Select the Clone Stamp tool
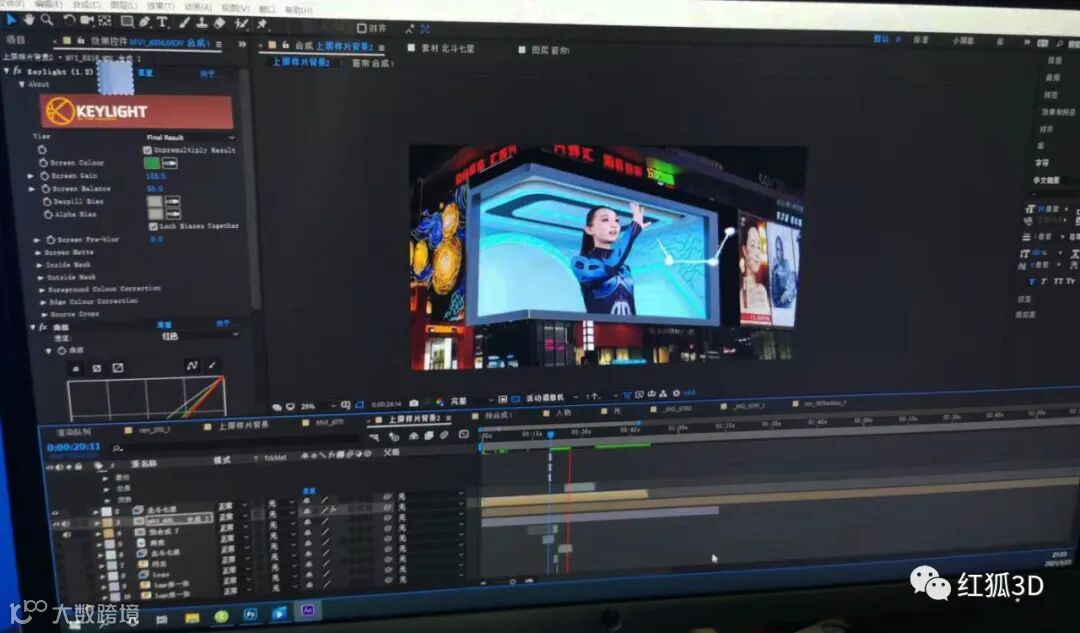1080x633 pixels. click(202, 23)
